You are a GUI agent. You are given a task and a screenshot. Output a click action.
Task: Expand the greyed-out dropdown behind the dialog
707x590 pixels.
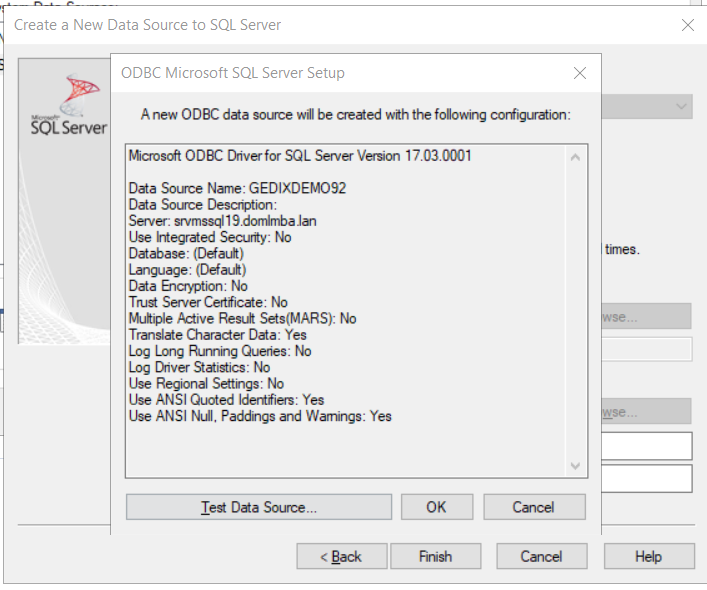[682, 106]
